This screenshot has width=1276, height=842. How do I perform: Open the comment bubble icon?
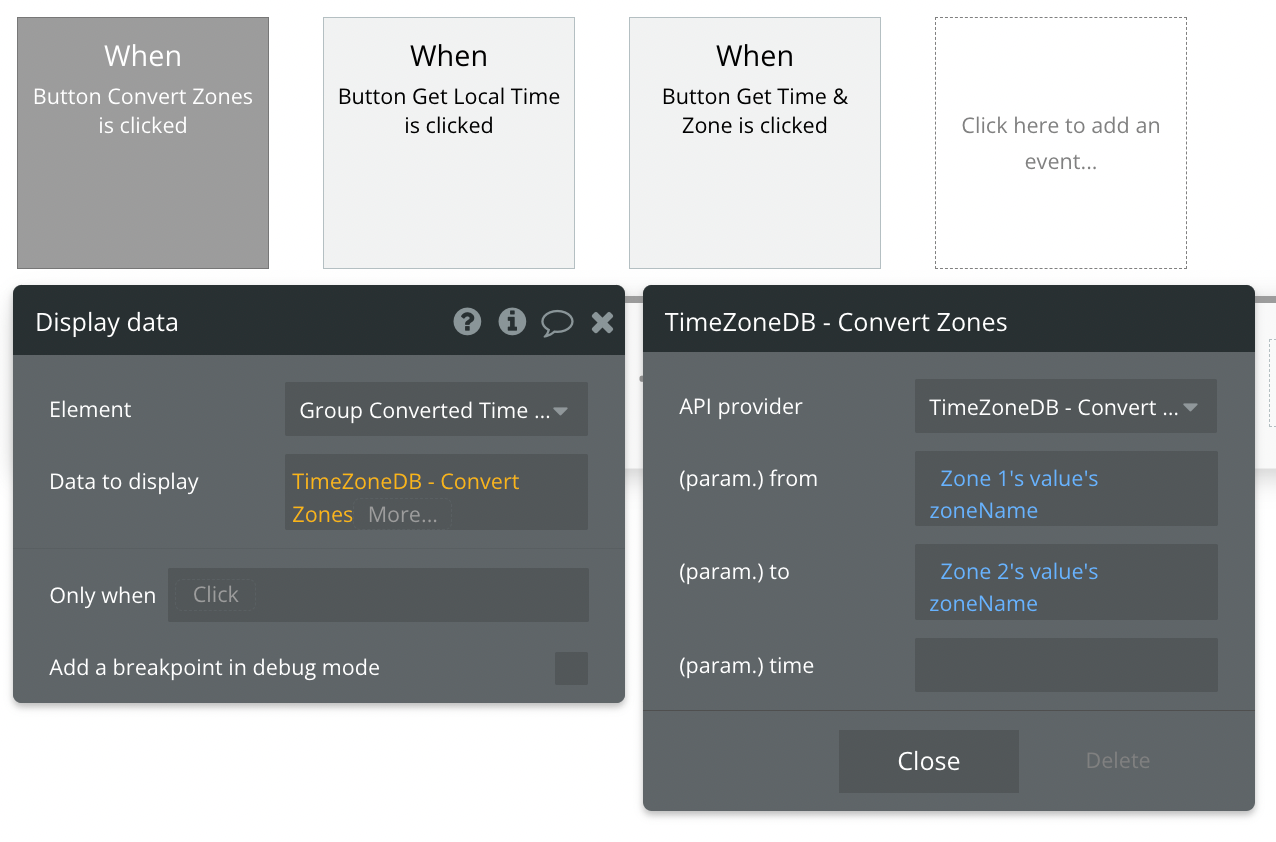[557, 322]
